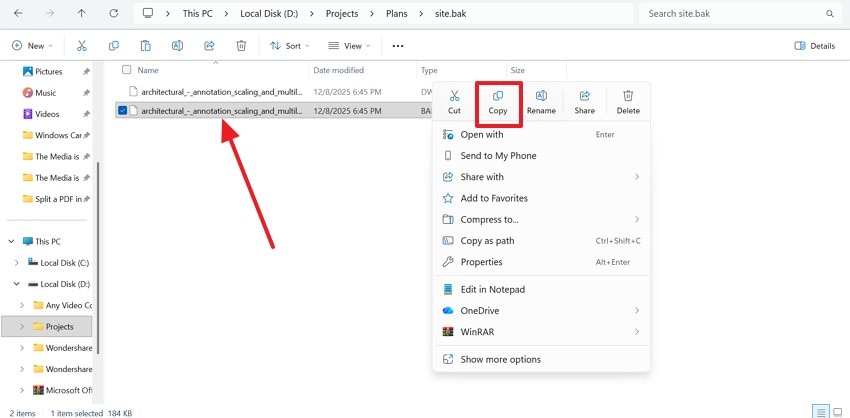Image resolution: width=850 pixels, height=418 pixels.
Task: Go forward with the Forward arrow
Action: [50, 14]
